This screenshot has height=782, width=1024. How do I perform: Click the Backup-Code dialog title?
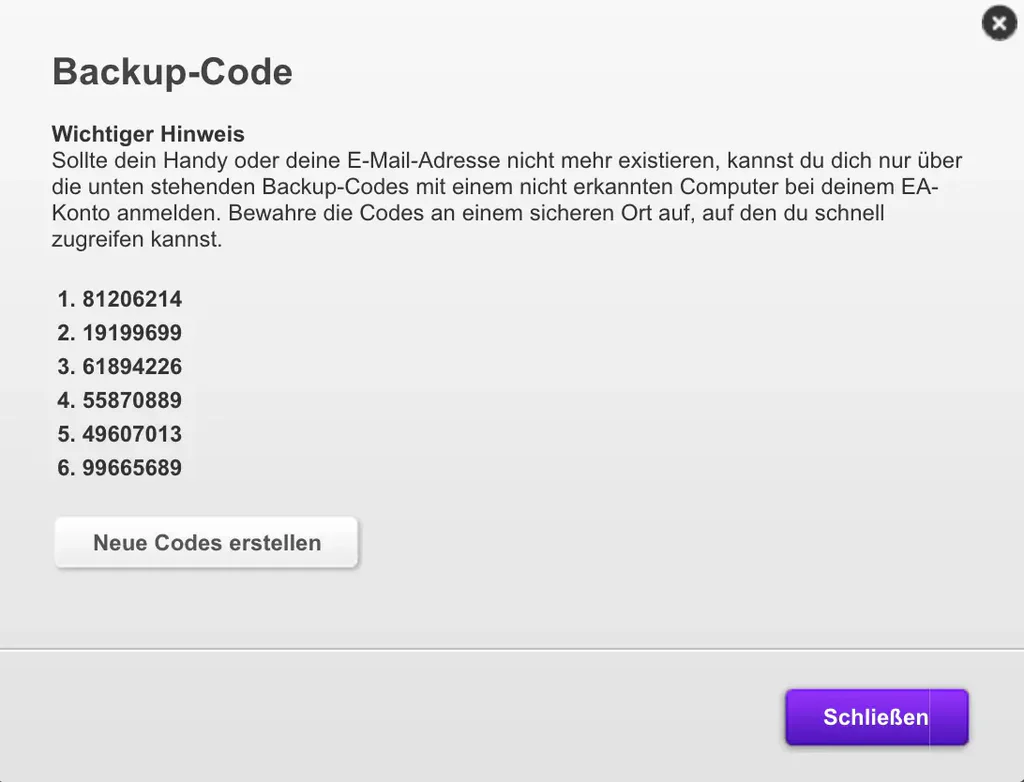tap(172, 72)
